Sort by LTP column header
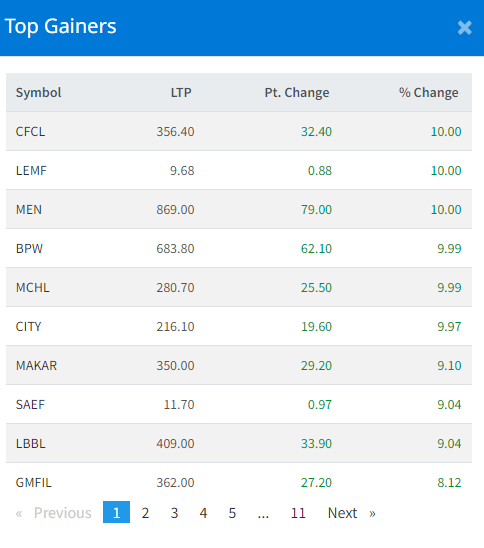The image size is (484, 548). click(x=181, y=93)
